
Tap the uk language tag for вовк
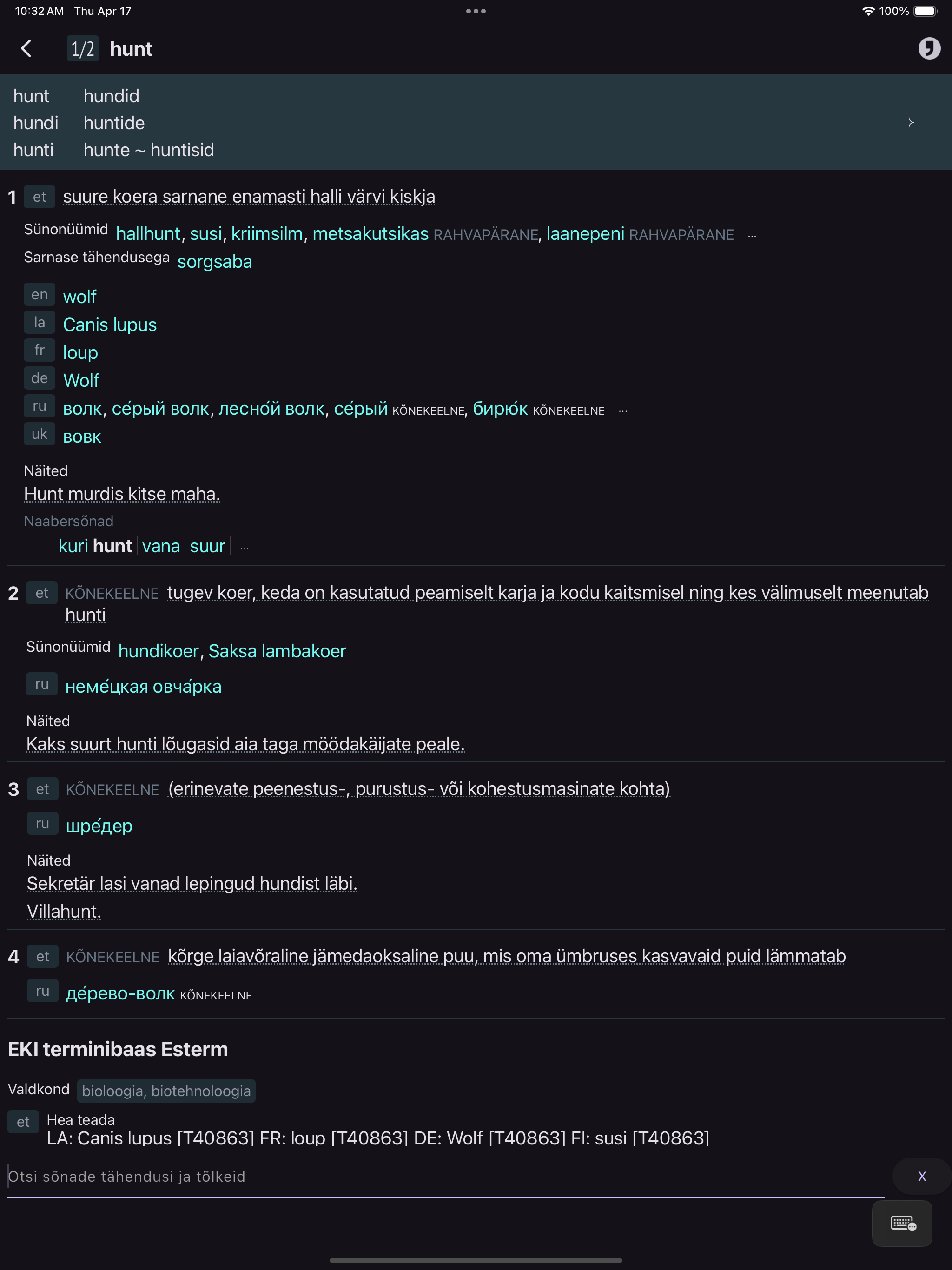[40, 434]
